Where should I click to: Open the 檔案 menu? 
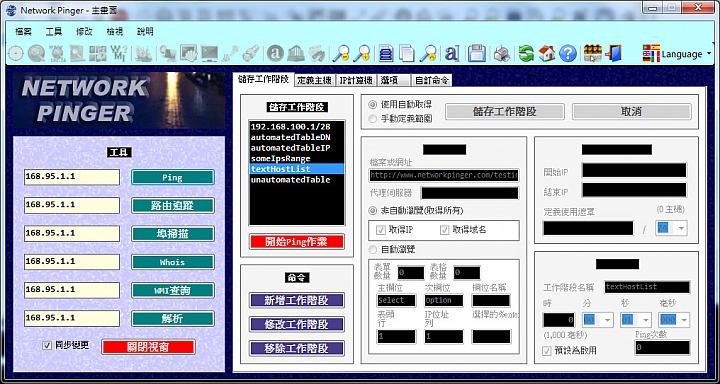tap(23, 32)
